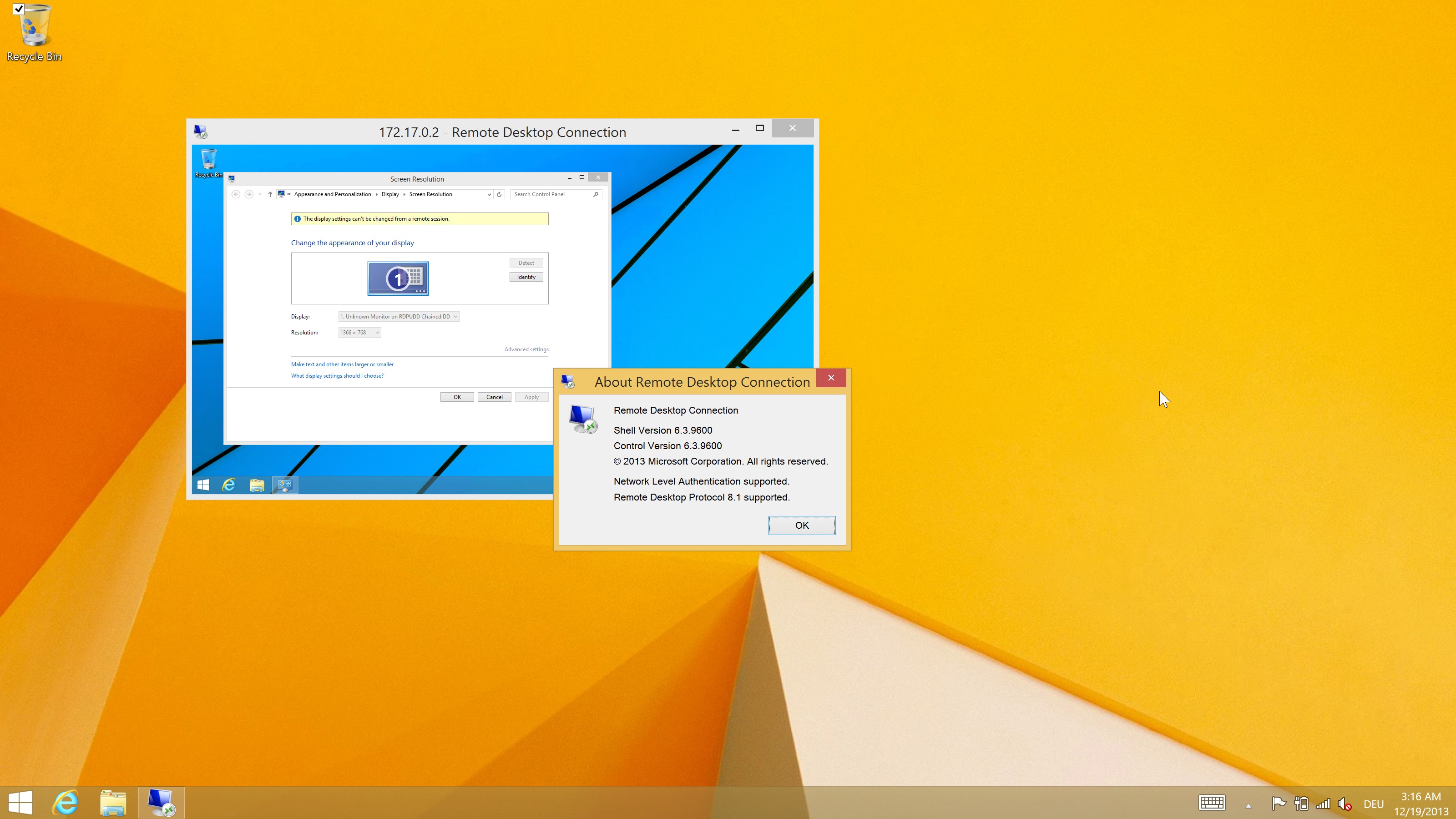The height and width of the screenshot is (819, 1456).
Task: Open Recycle Bin inside the remote session
Action: pos(208,163)
